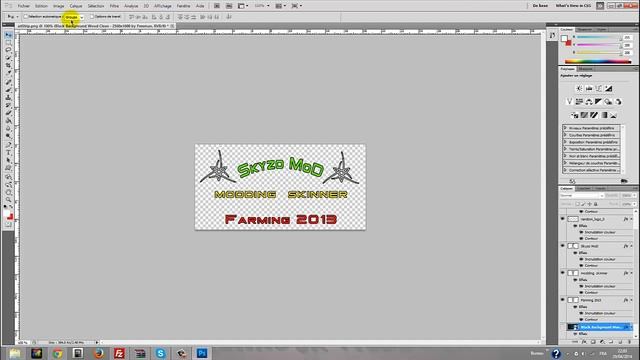Select the Eraser tool
This screenshot has height=360, width=640.
click(x=8, y=113)
